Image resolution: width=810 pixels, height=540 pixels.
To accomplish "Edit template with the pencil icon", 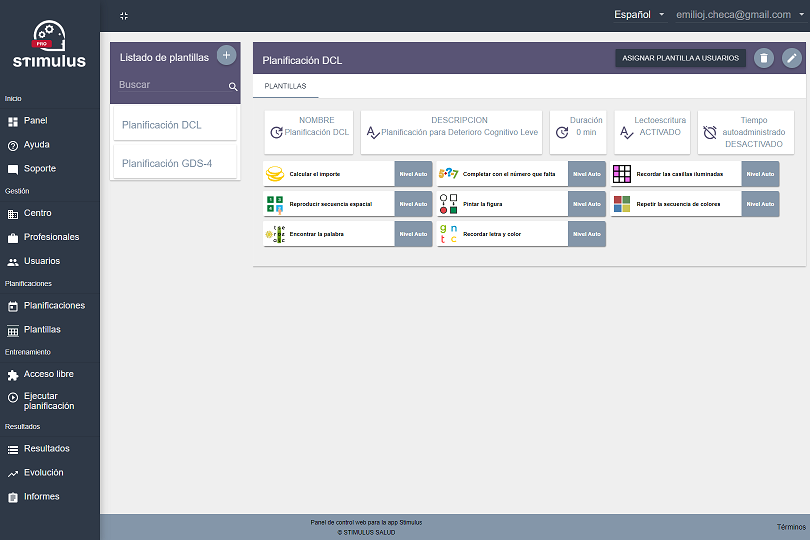I will pyautogui.click(x=792, y=59).
